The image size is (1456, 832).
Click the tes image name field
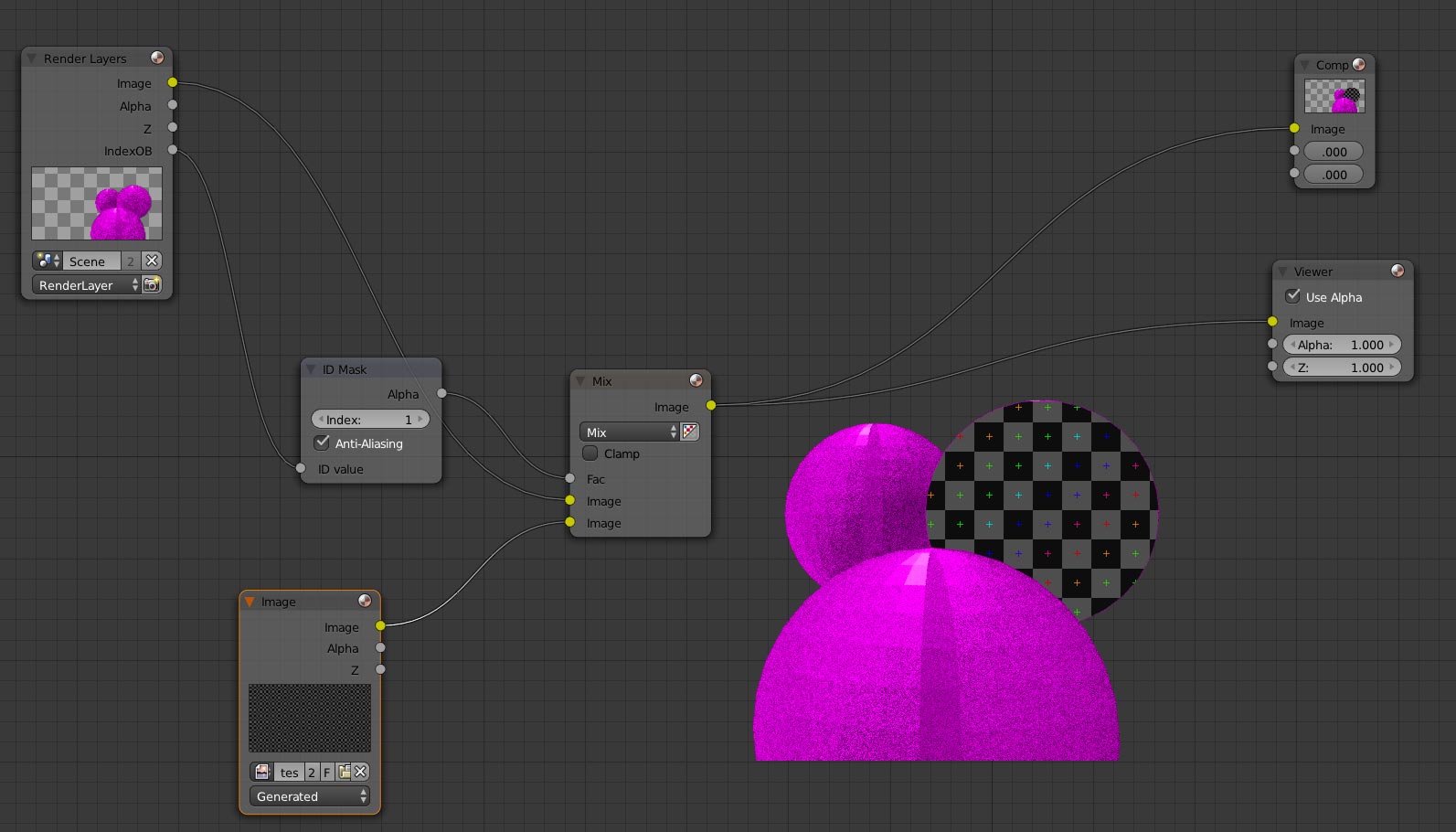coord(289,772)
